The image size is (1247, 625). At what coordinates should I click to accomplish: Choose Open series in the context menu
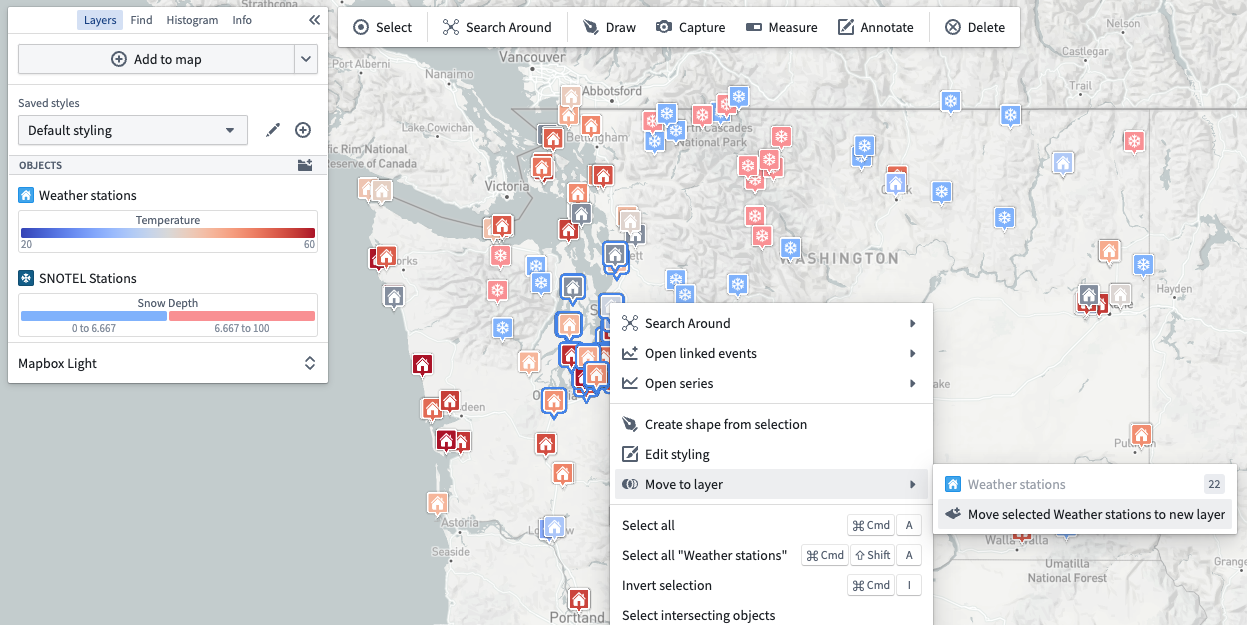[x=771, y=383]
